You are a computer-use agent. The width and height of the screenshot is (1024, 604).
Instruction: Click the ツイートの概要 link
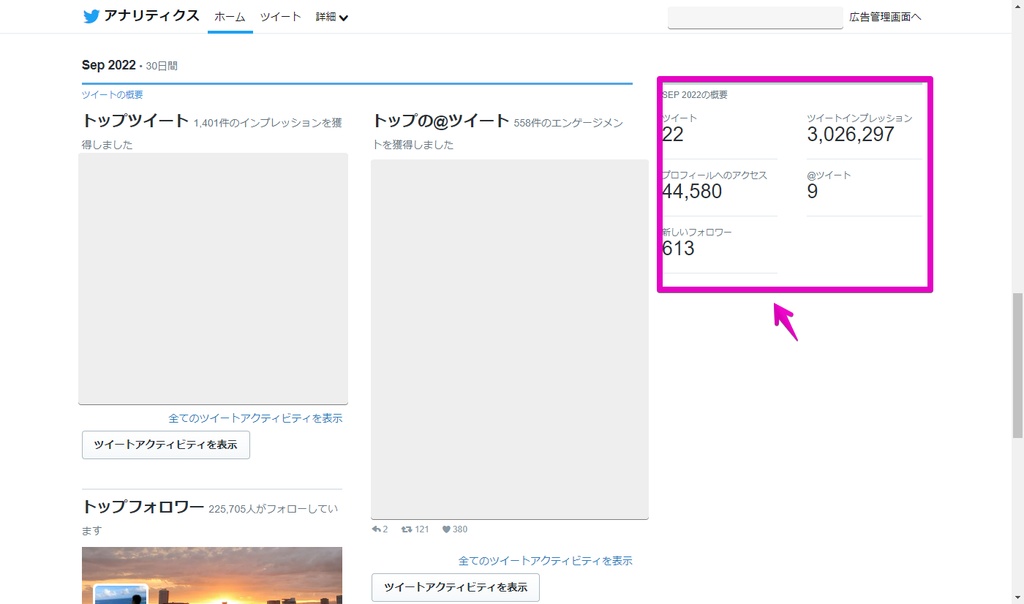tap(112, 95)
